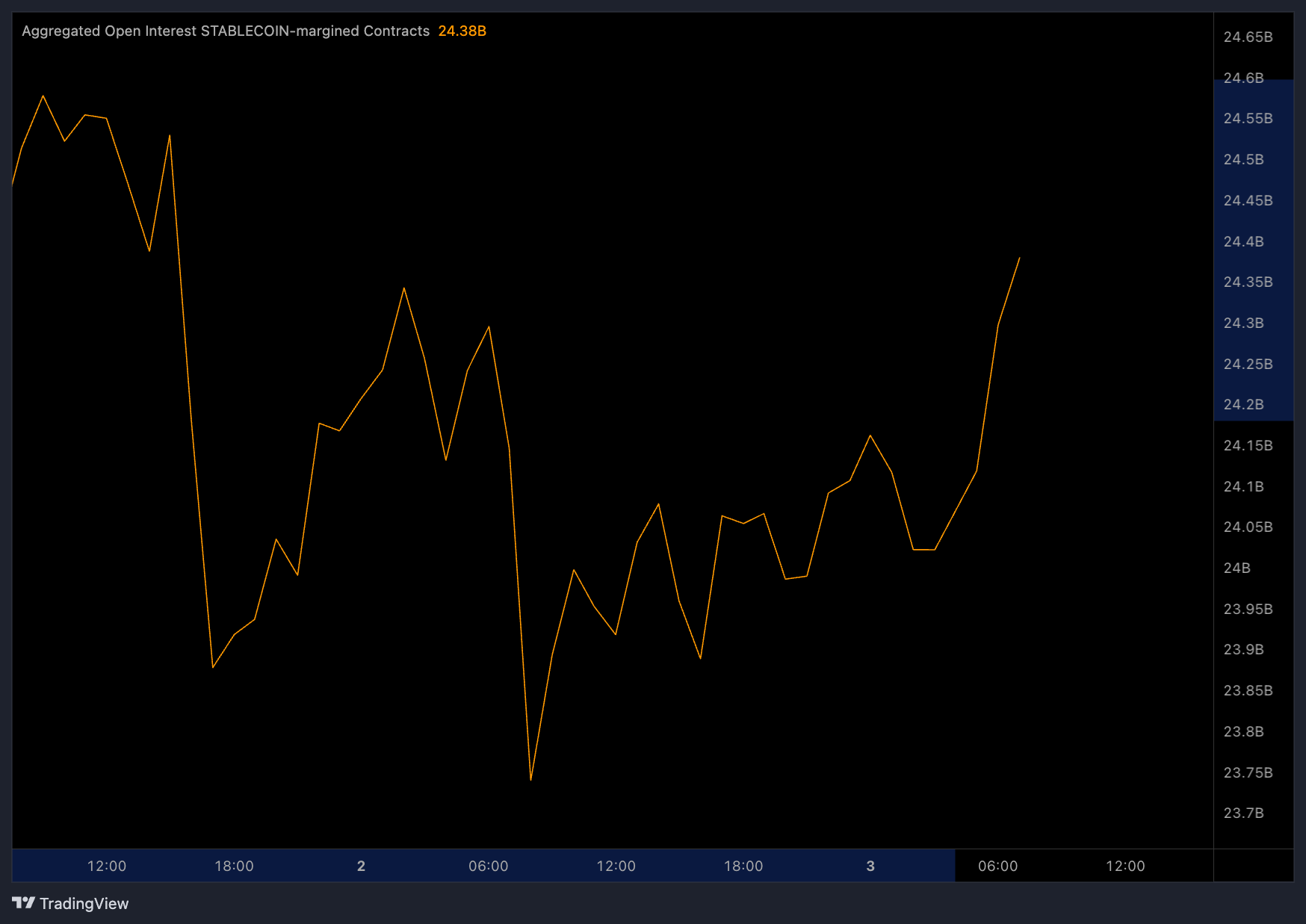Click the 24B price scale label
The width and height of the screenshot is (1306, 924).
click(x=1237, y=568)
